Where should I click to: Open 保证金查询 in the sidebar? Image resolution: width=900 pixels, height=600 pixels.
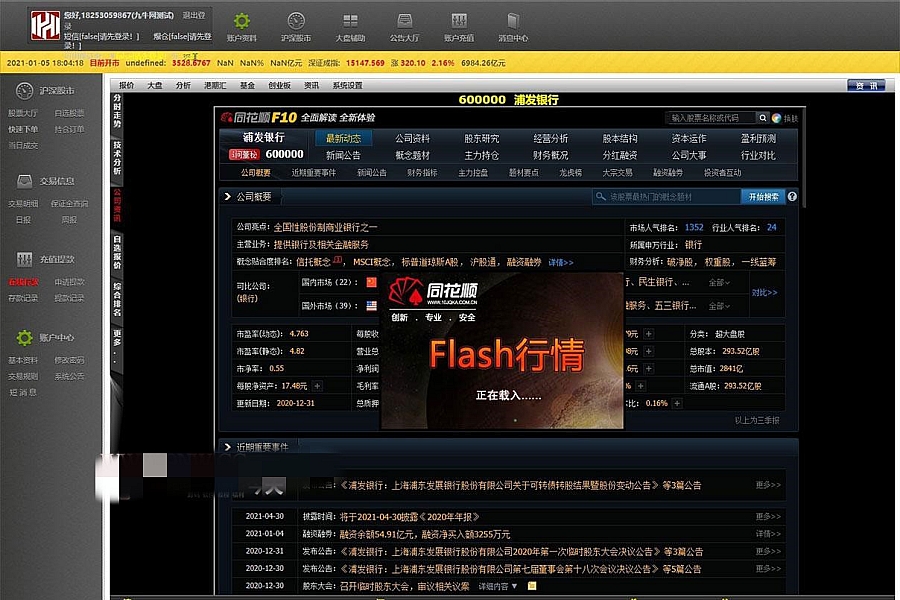coord(69,203)
